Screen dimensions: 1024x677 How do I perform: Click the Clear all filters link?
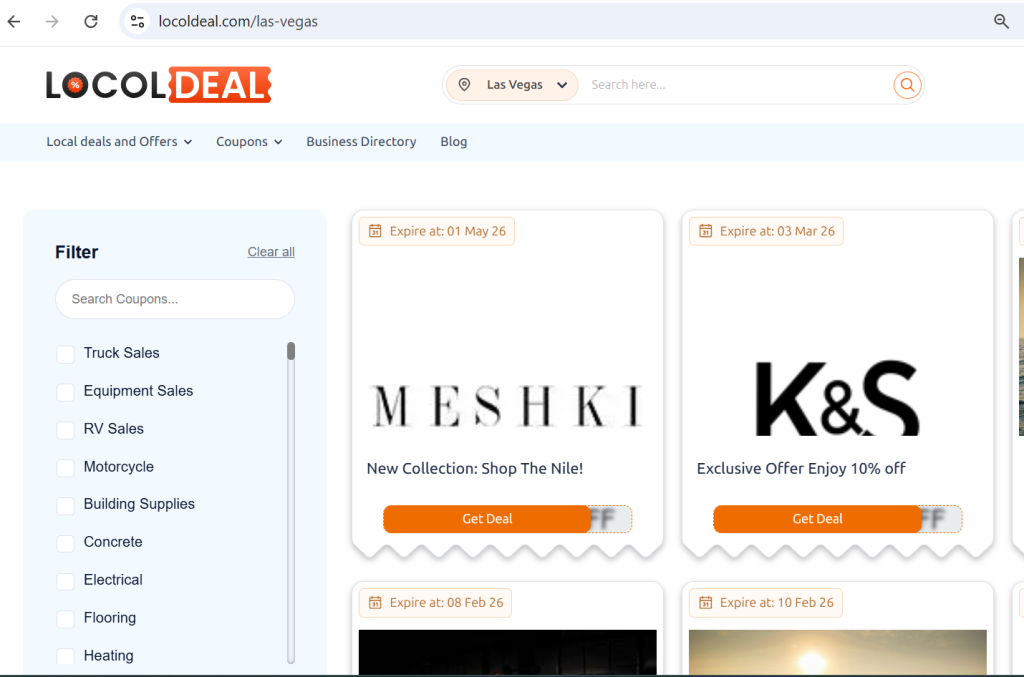pyautogui.click(x=270, y=252)
